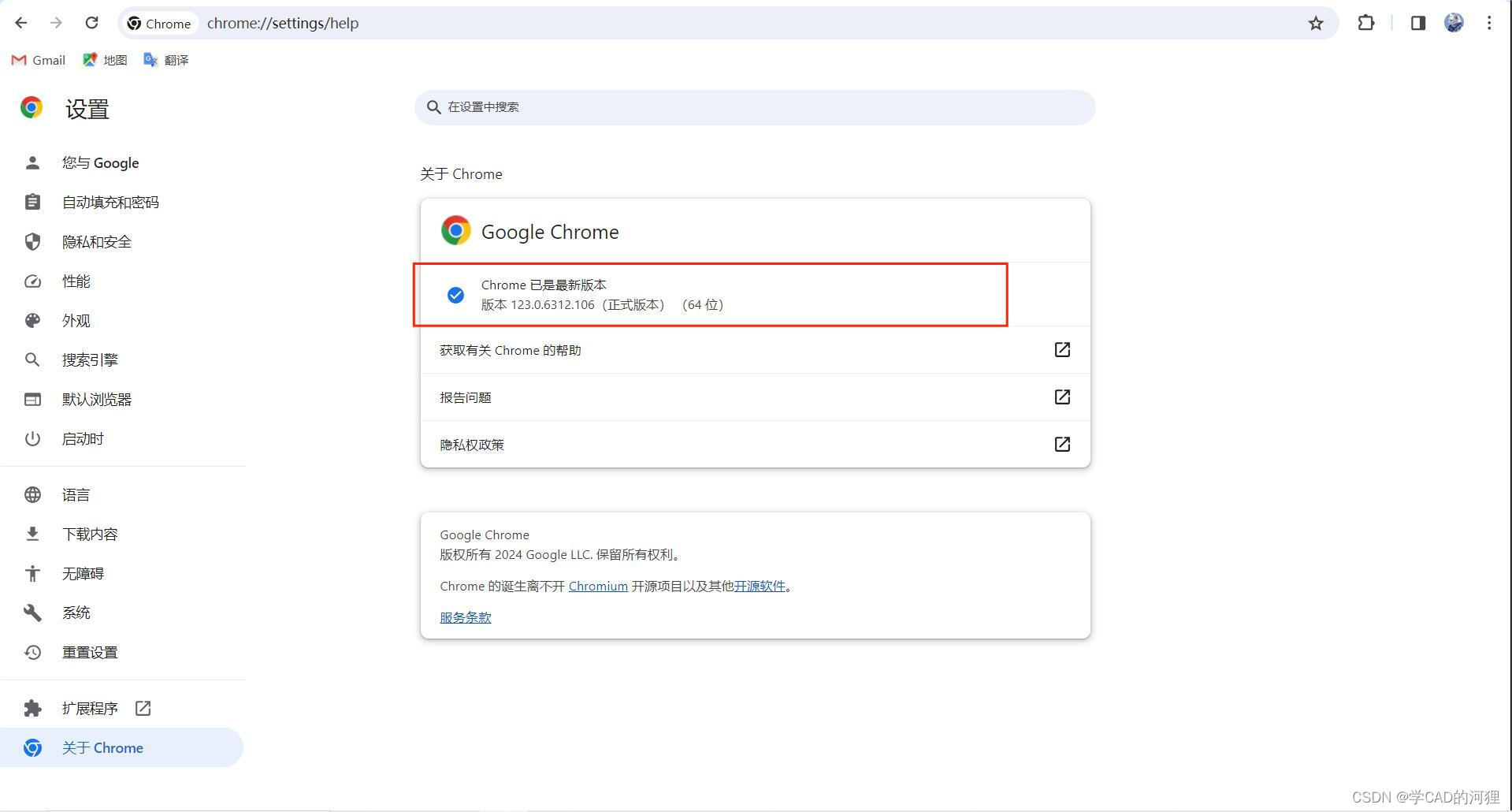Open Gmail from the bookmarks bar
This screenshot has height=812, width=1512.
(37, 59)
